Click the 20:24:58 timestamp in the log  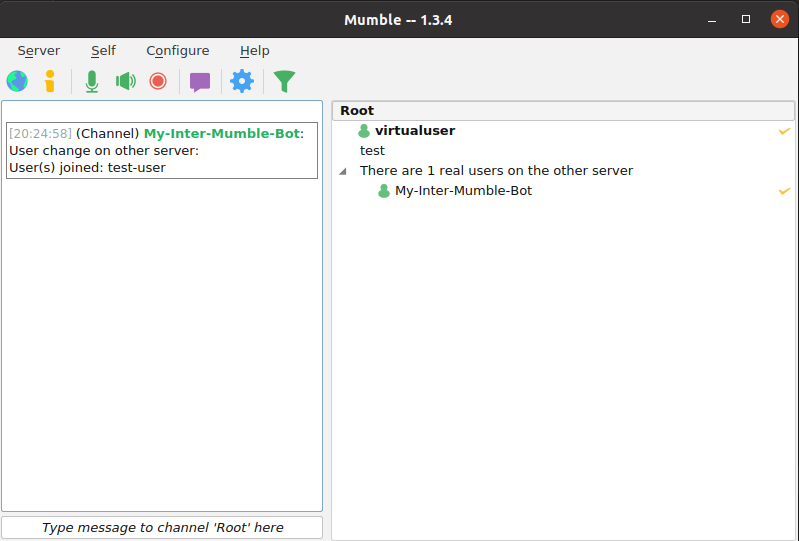click(x=41, y=133)
